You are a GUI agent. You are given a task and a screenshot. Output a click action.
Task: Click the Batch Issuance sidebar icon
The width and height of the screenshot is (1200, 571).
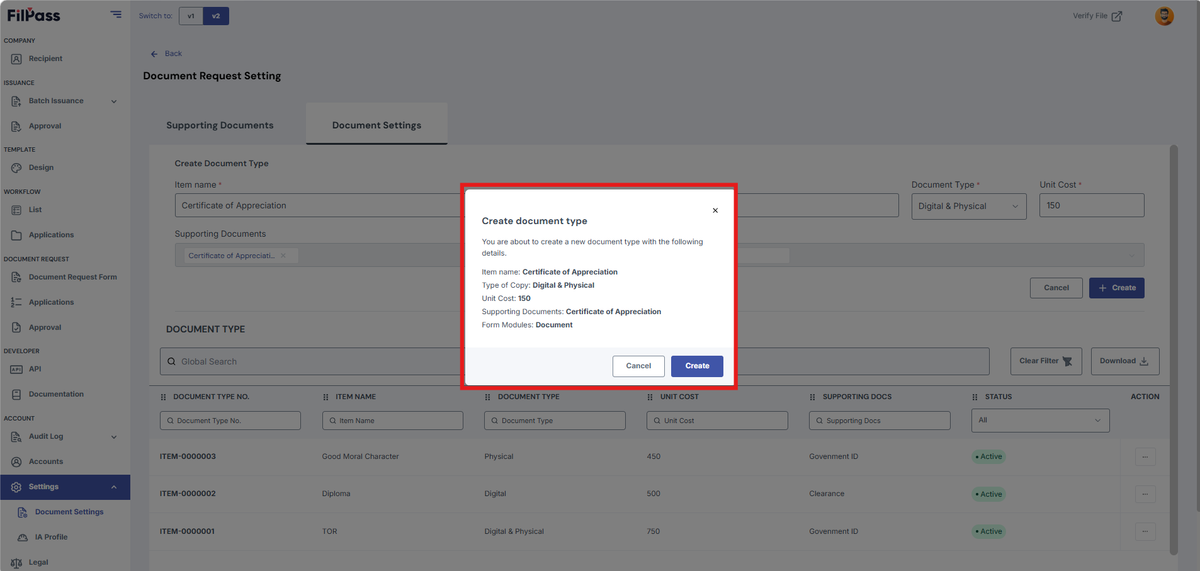[x=17, y=101]
